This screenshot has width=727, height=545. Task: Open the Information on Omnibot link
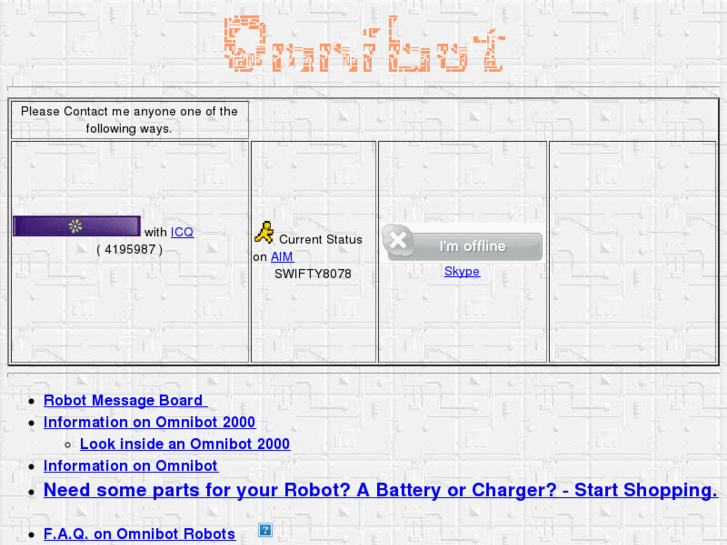point(131,466)
